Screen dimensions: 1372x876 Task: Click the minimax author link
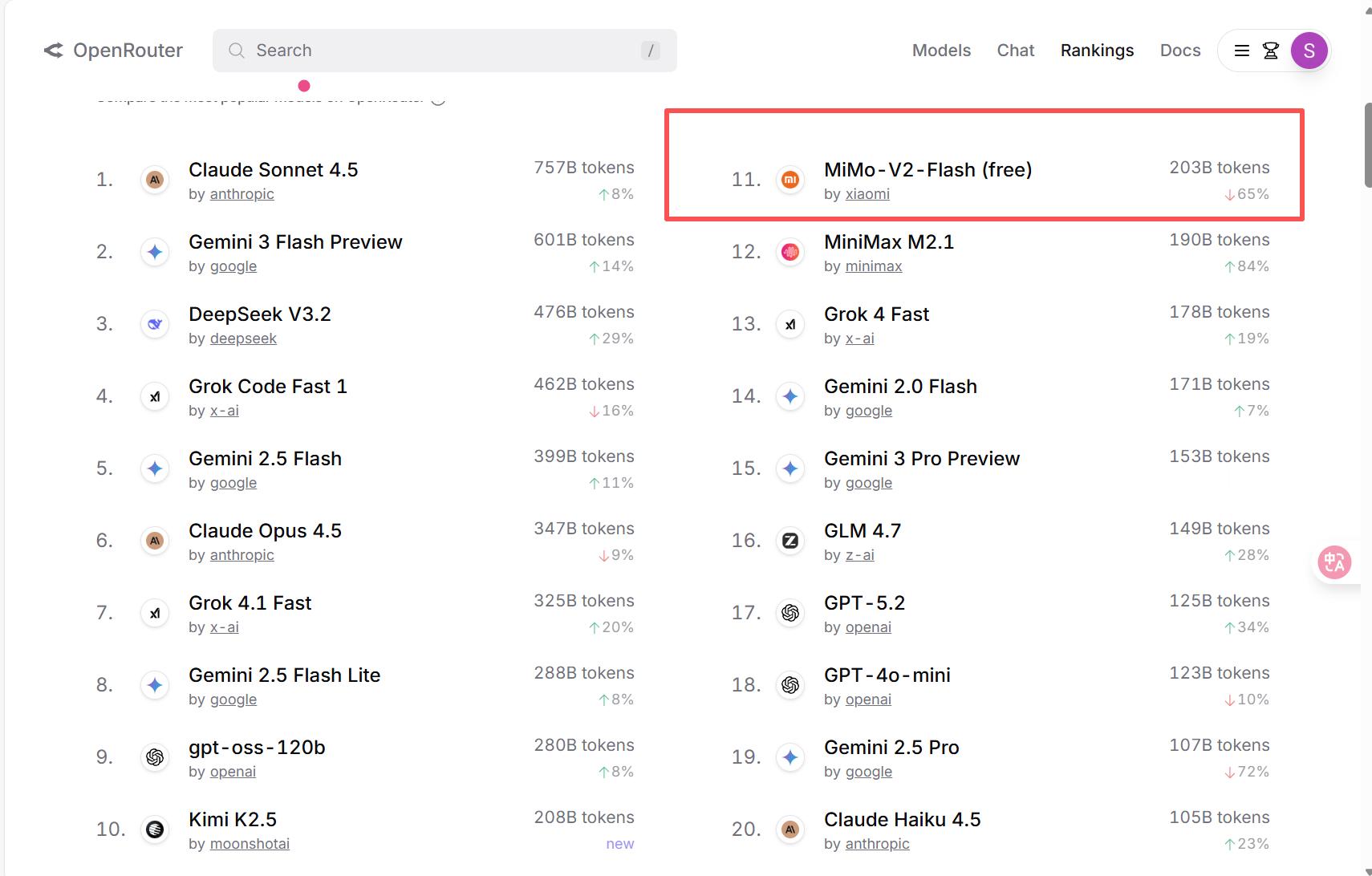(x=874, y=266)
